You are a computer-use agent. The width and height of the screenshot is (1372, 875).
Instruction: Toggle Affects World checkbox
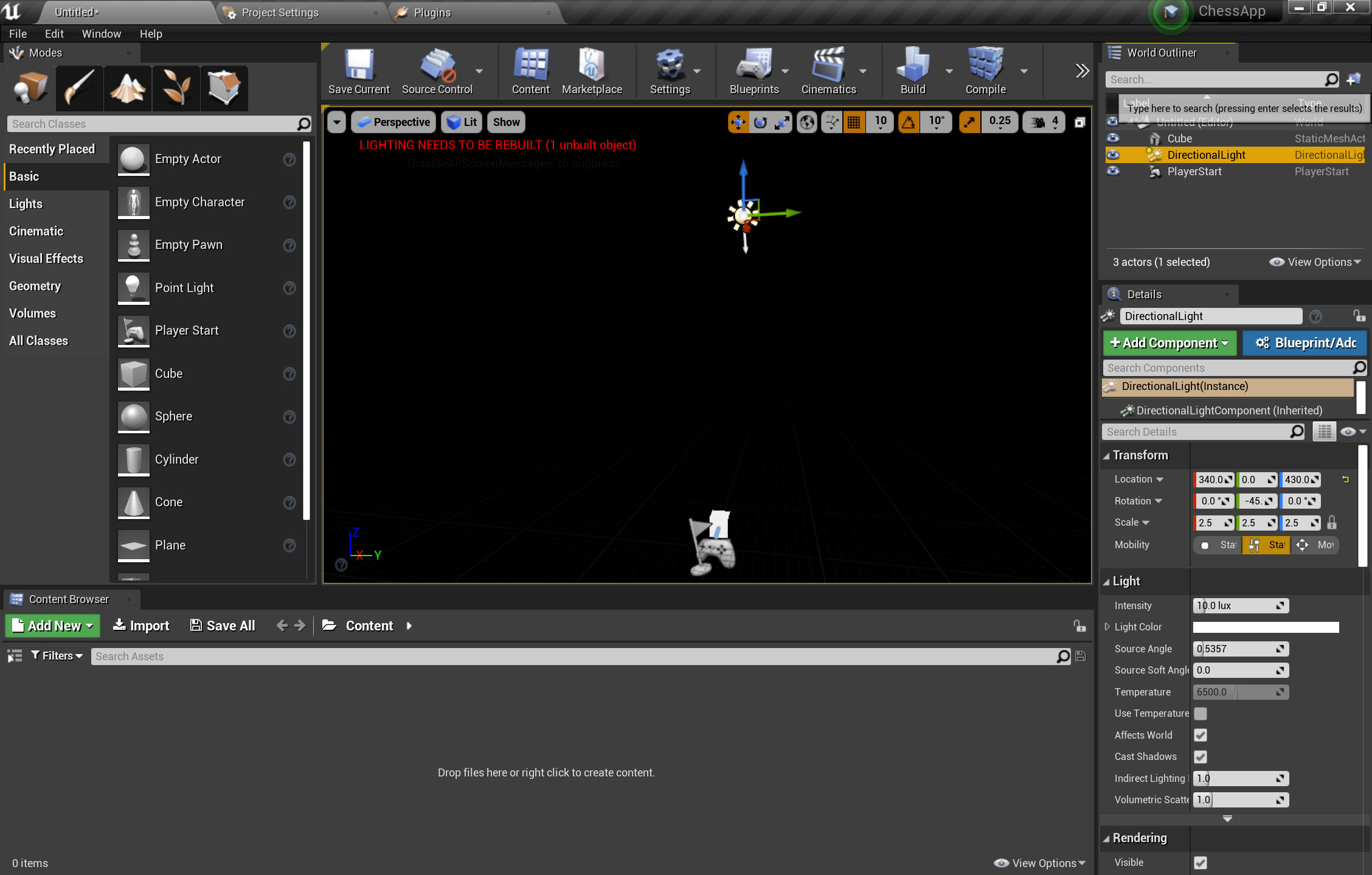1201,735
